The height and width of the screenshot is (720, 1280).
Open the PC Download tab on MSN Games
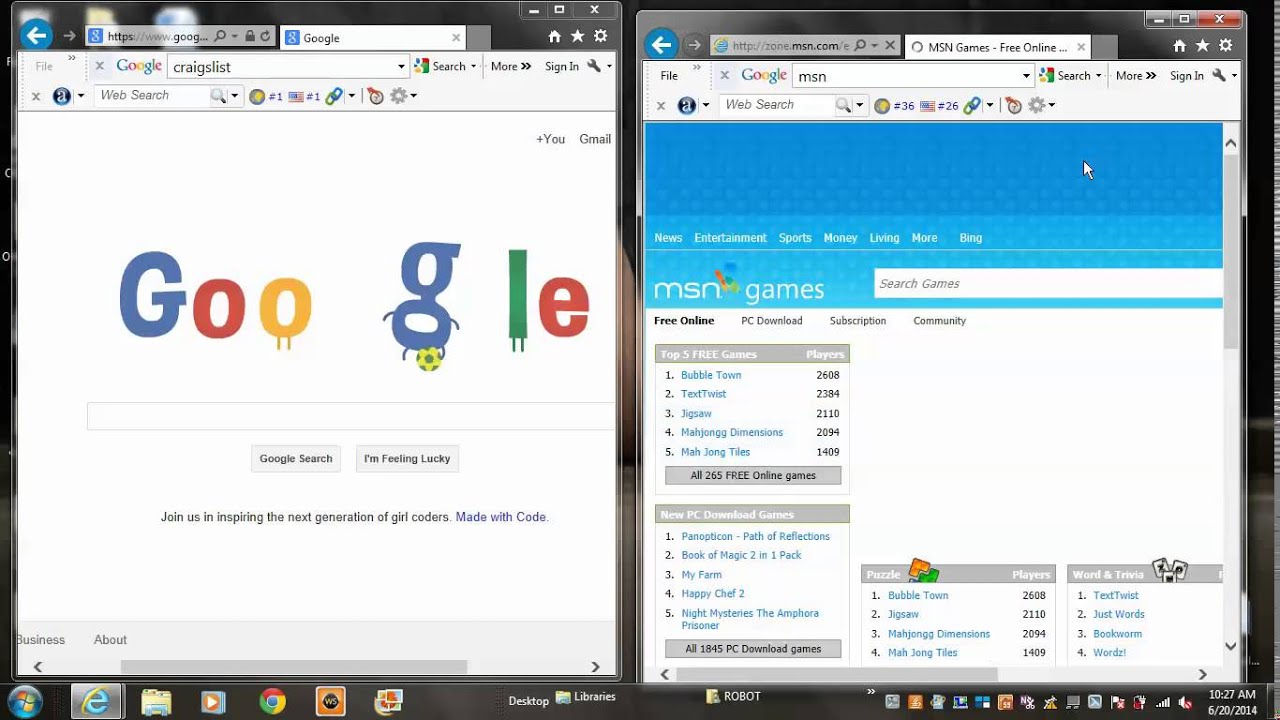pyautogui.click(x=771, y=321)
